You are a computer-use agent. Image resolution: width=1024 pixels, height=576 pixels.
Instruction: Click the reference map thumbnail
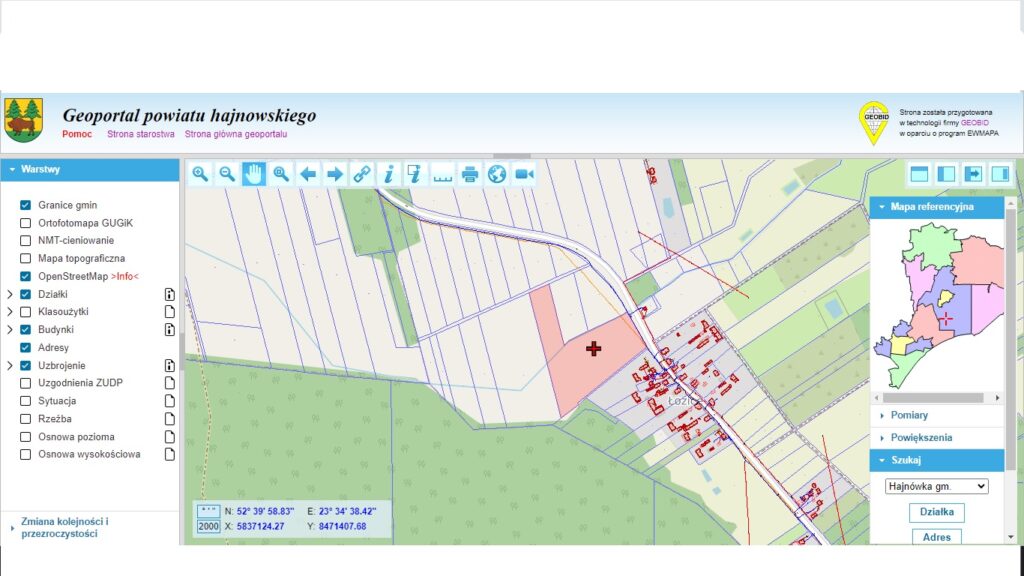(936, 305)
